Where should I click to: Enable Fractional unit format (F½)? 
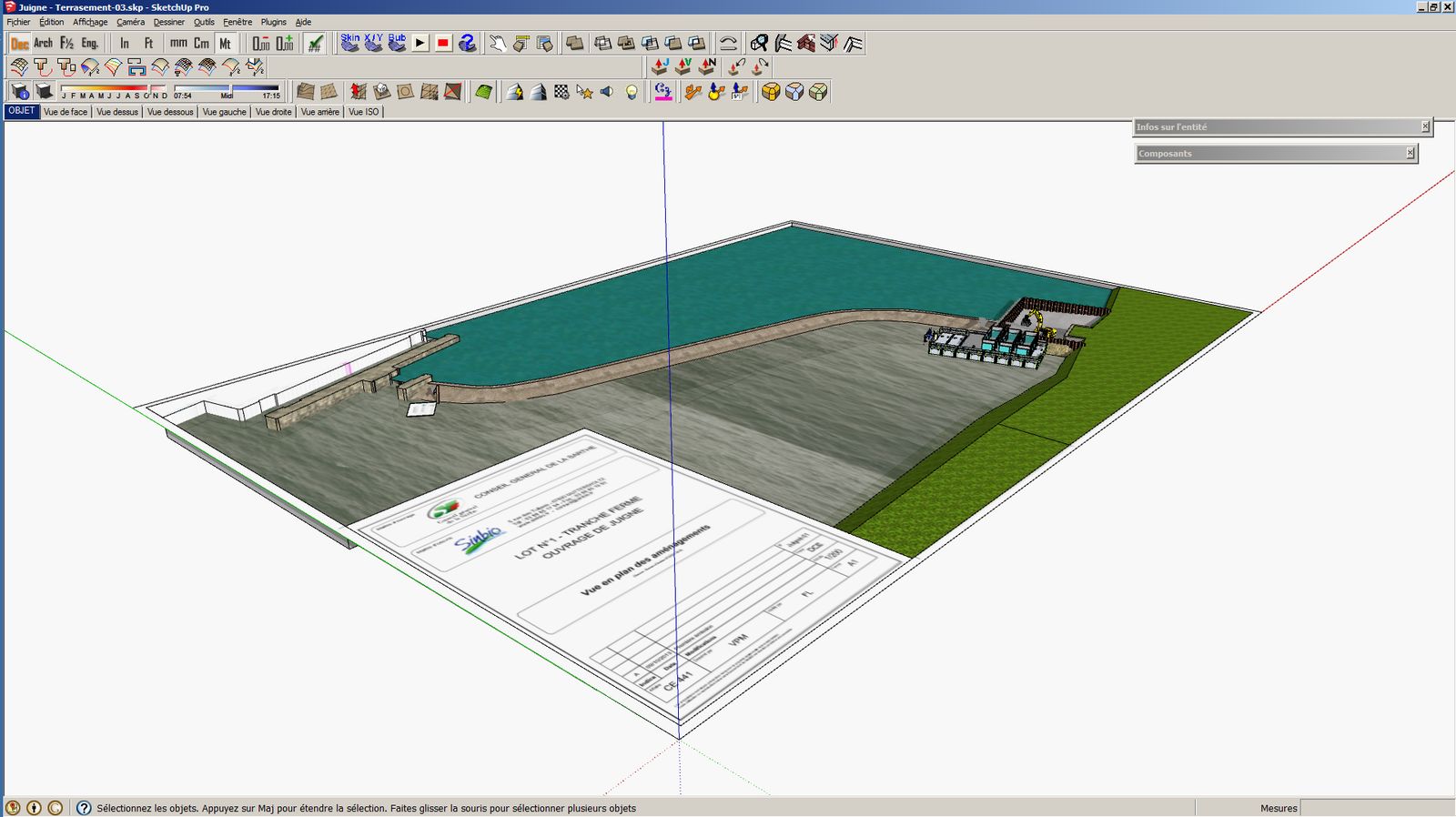point(66,44)
